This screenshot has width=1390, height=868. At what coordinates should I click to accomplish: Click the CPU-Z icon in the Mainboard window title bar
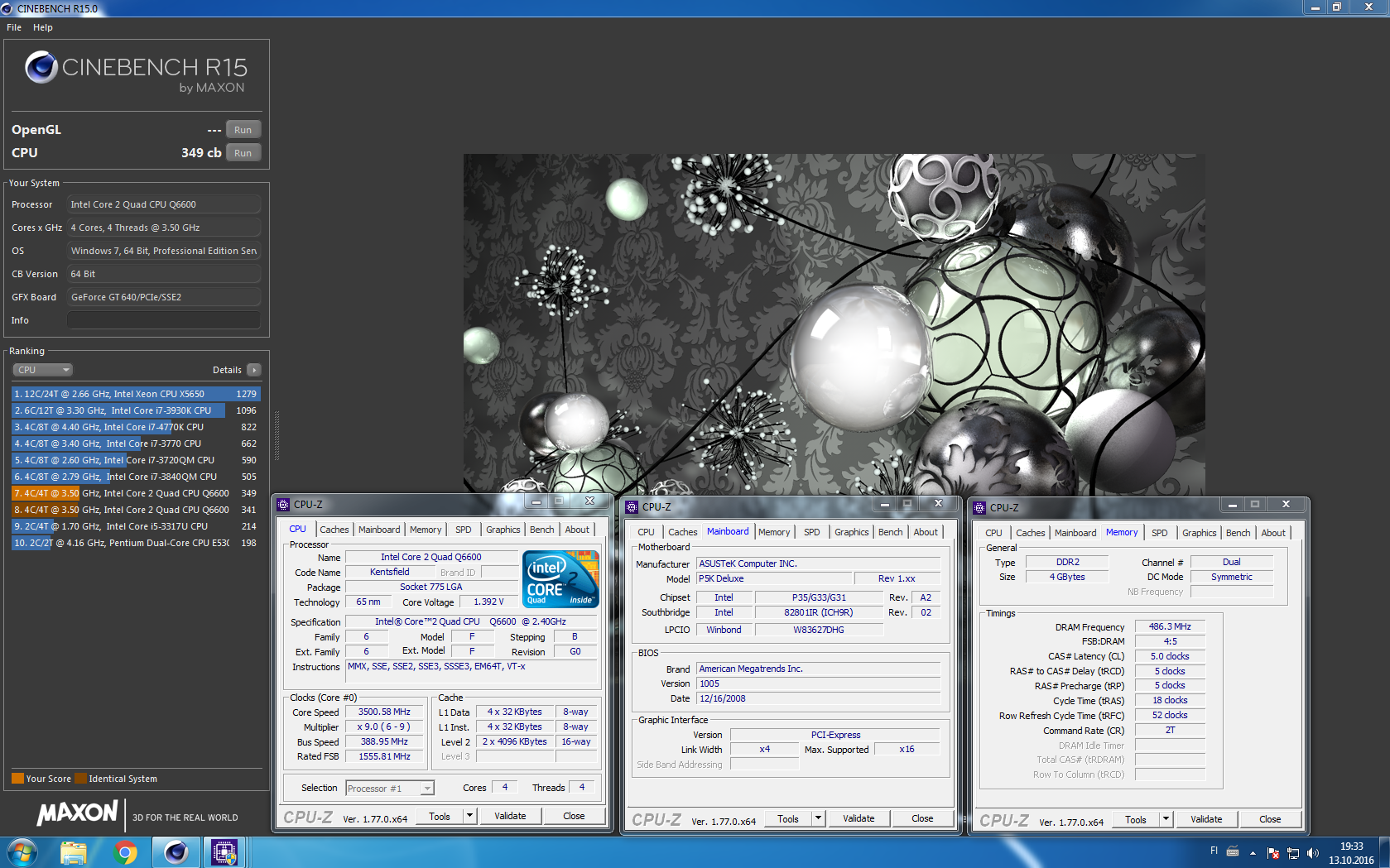[632, 506]
